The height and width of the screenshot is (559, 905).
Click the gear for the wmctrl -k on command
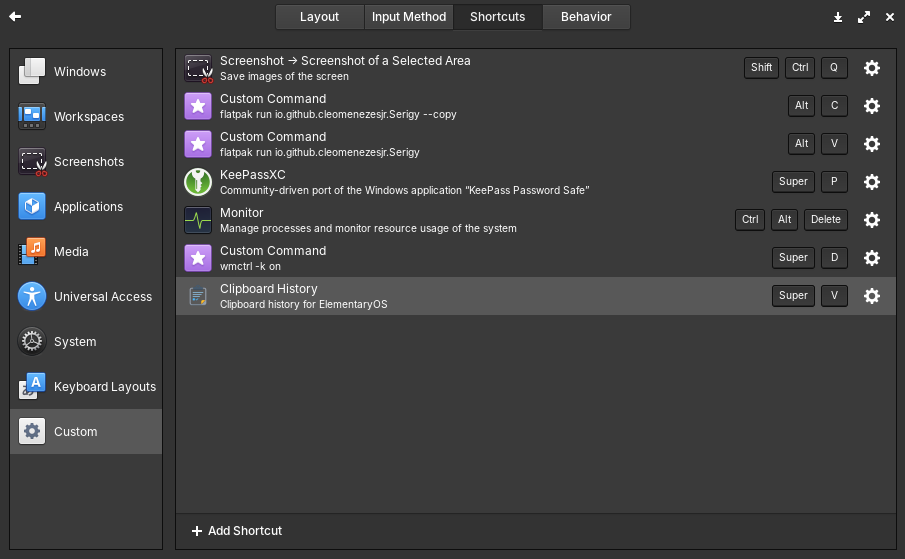[871, 258]
